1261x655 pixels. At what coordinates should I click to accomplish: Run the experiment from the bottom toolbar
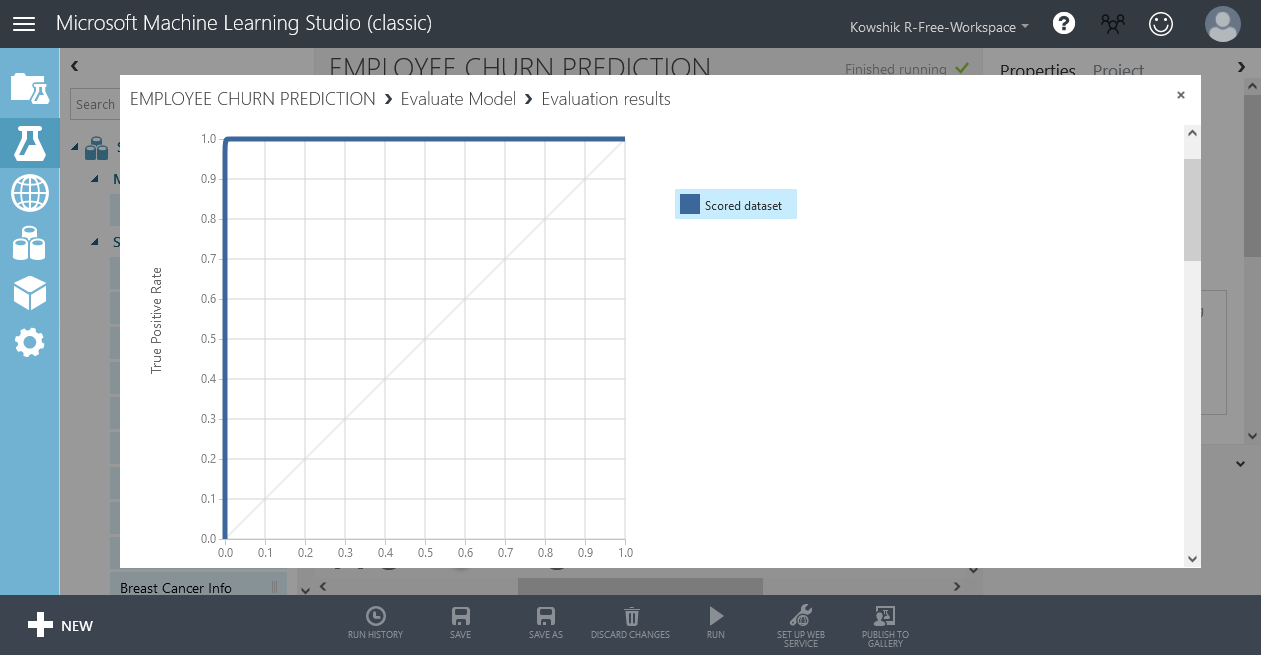tap(715, 620)
